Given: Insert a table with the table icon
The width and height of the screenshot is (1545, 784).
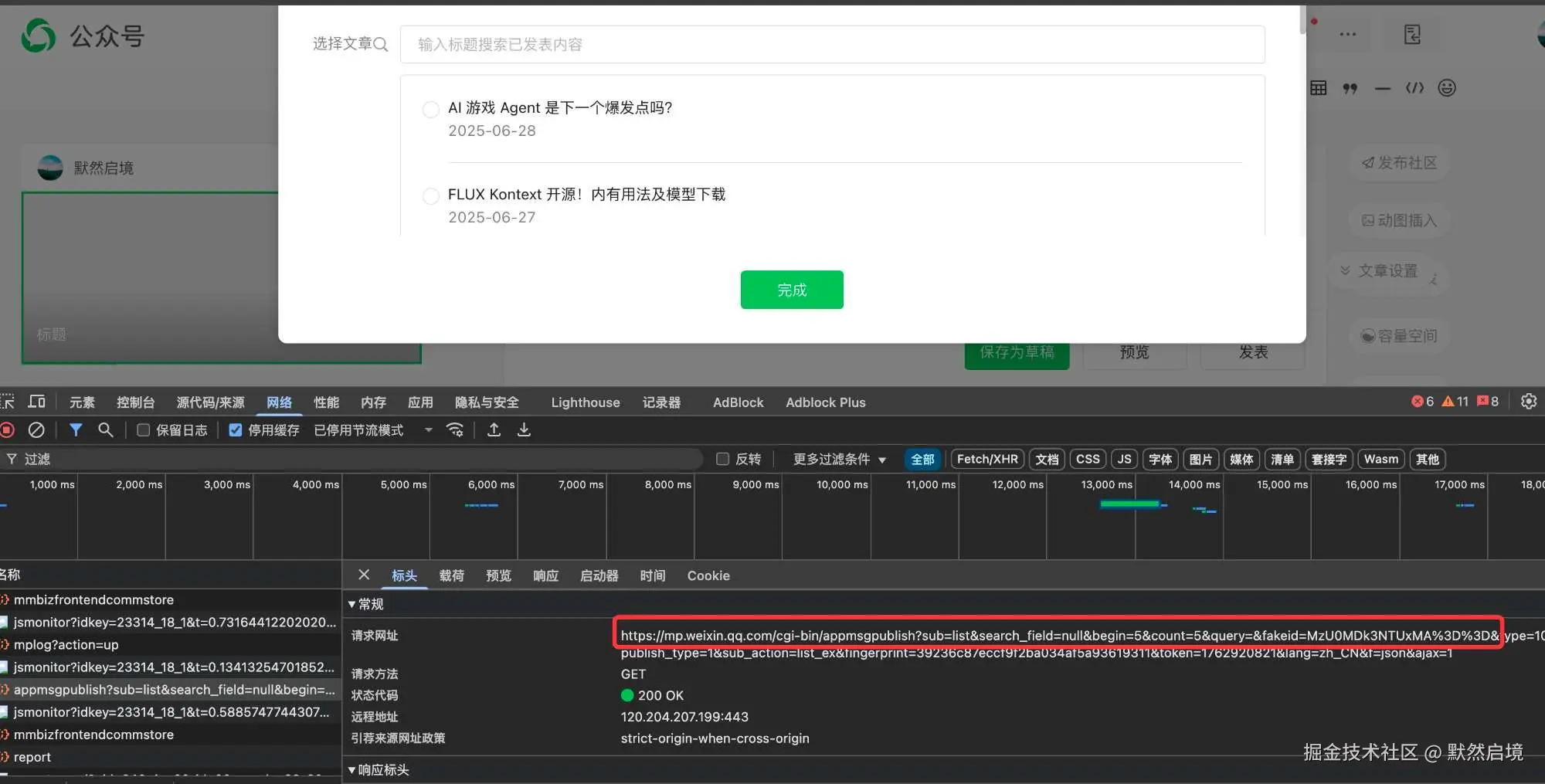Looking at the screenshot, I should tap(1318, 88).
